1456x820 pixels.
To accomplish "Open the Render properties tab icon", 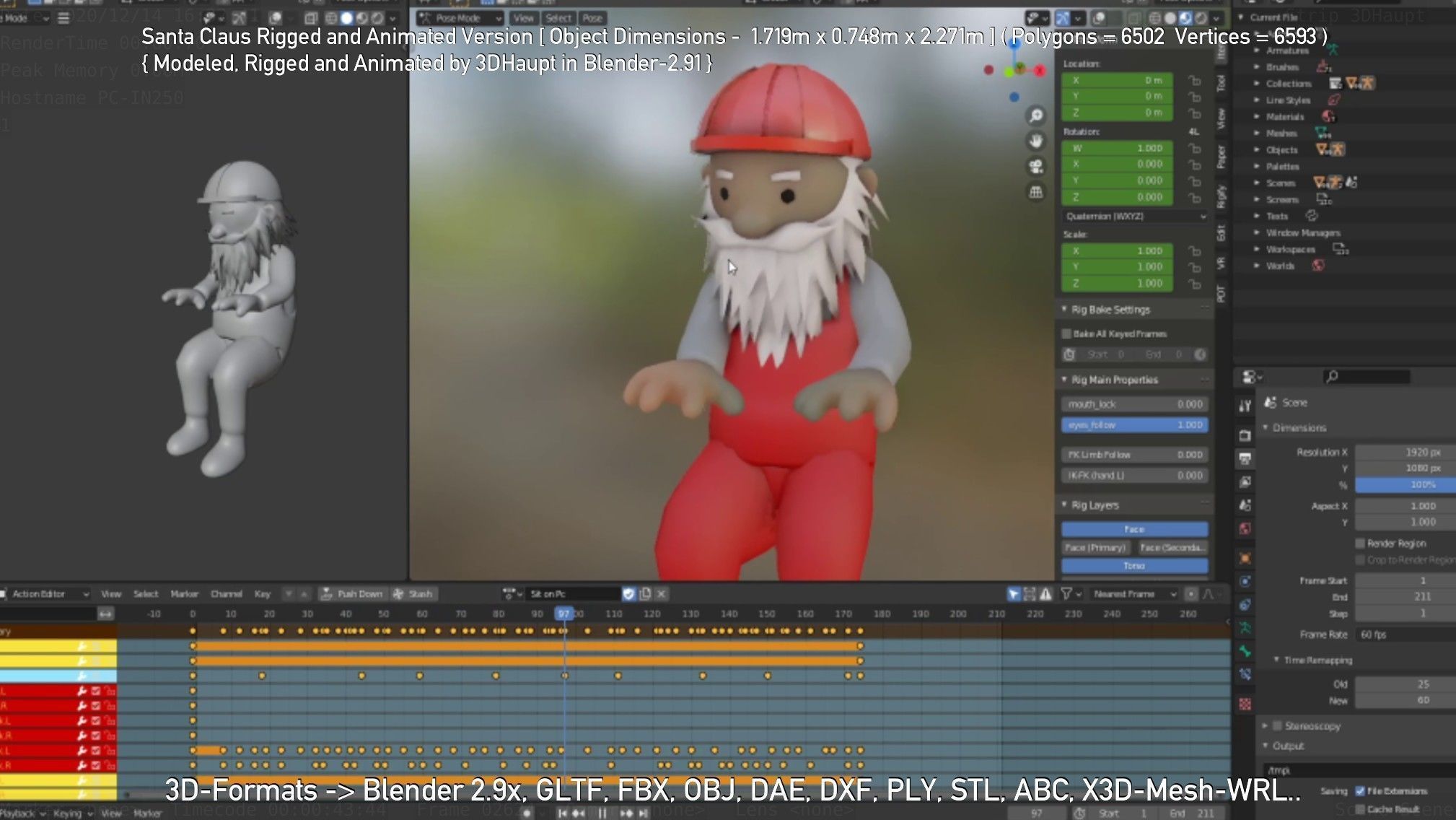I will point(1245,435).
